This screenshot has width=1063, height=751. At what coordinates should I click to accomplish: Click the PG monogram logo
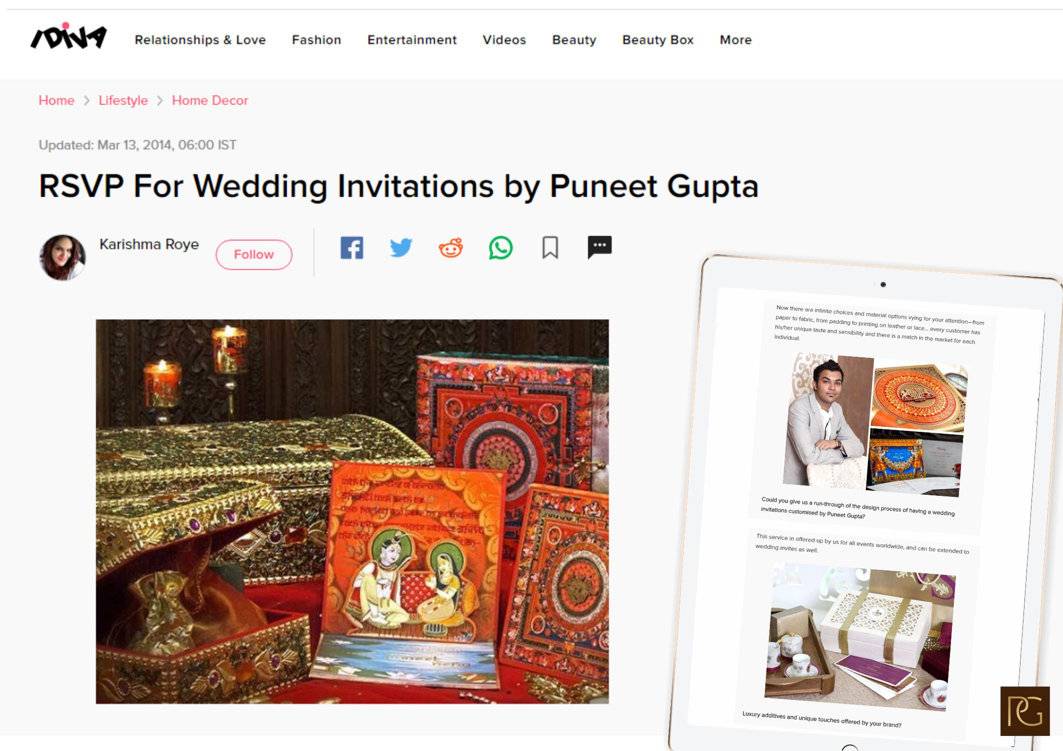pos(1024,711)
